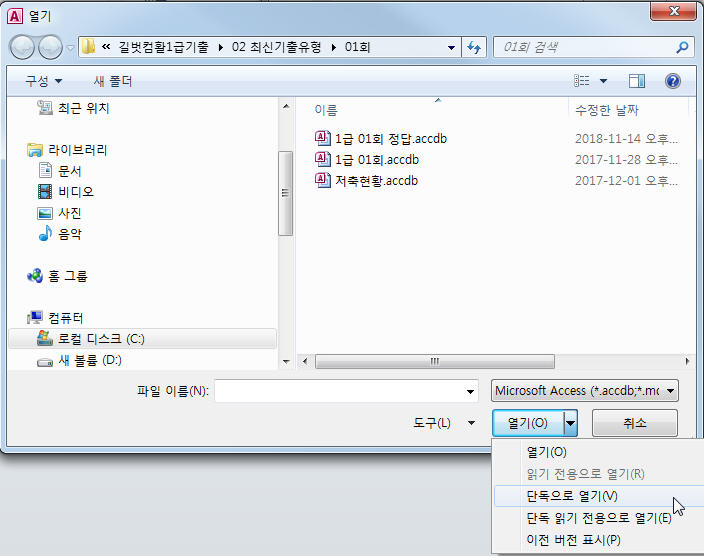
Task: Open the 구성 dropdown menu
Action: 43,81
